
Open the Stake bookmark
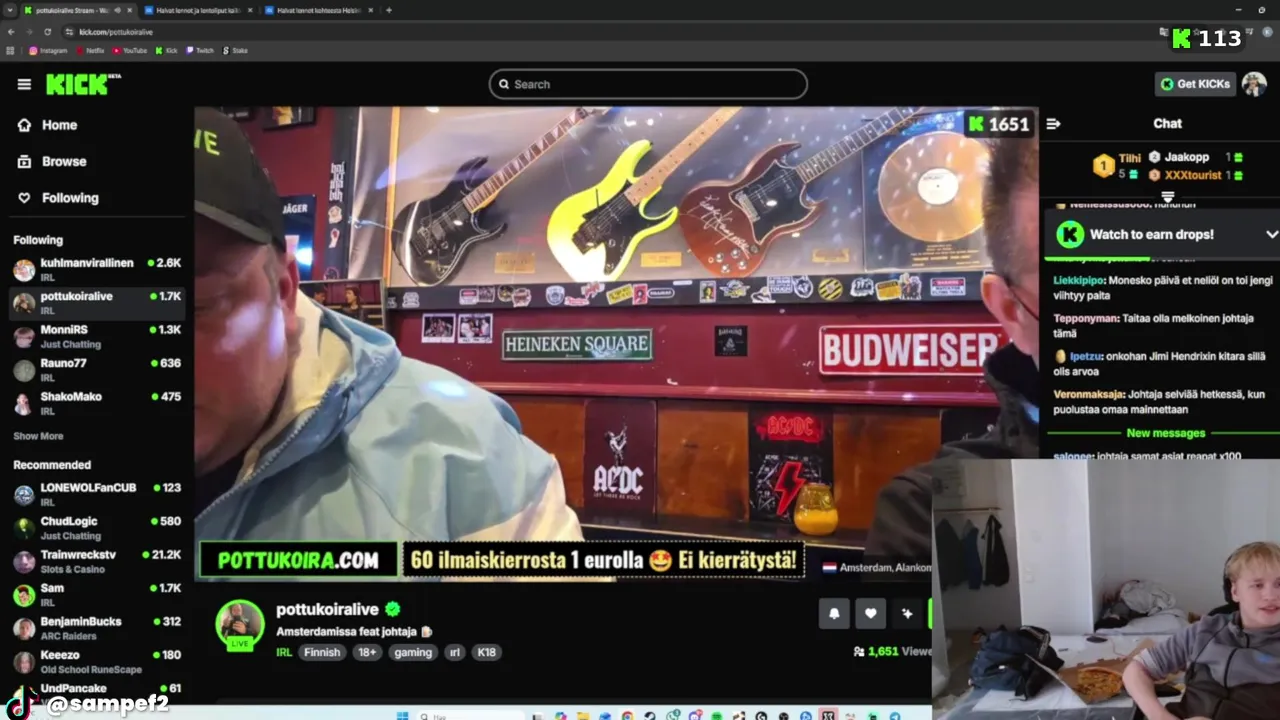236,50
